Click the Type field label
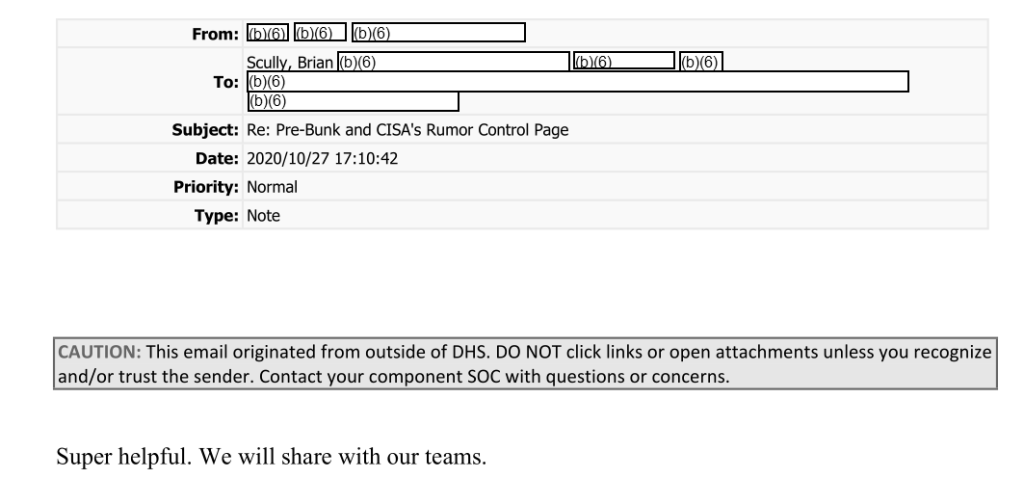 (216, 216)
